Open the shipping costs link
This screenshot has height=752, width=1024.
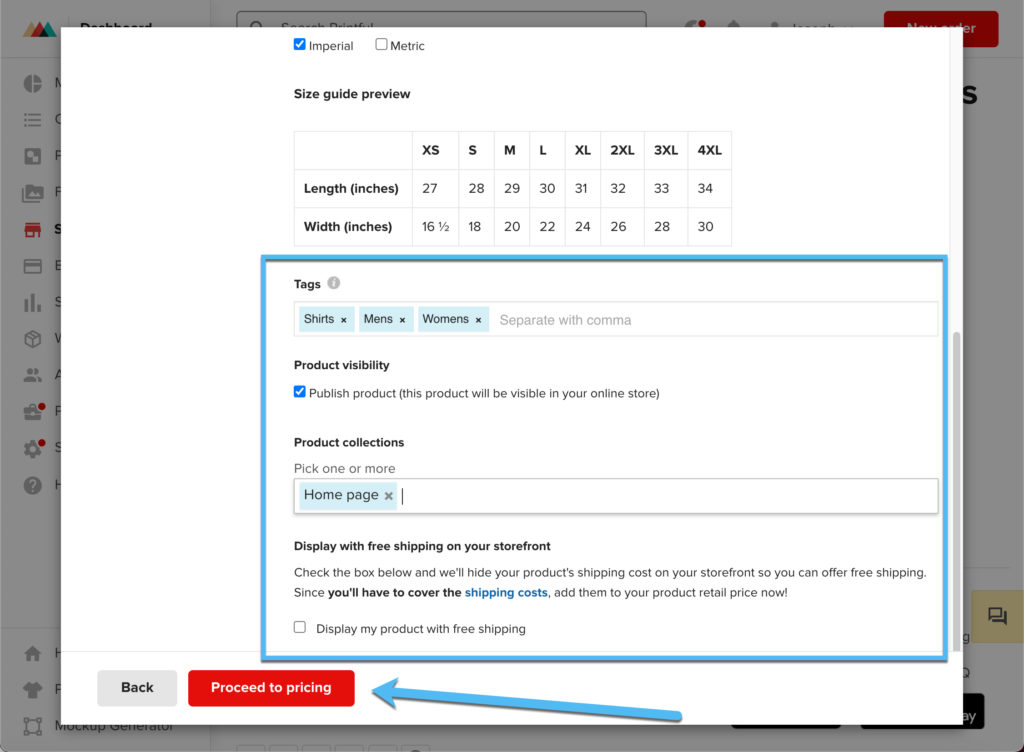pyautogui.click(x=506, y=593)
